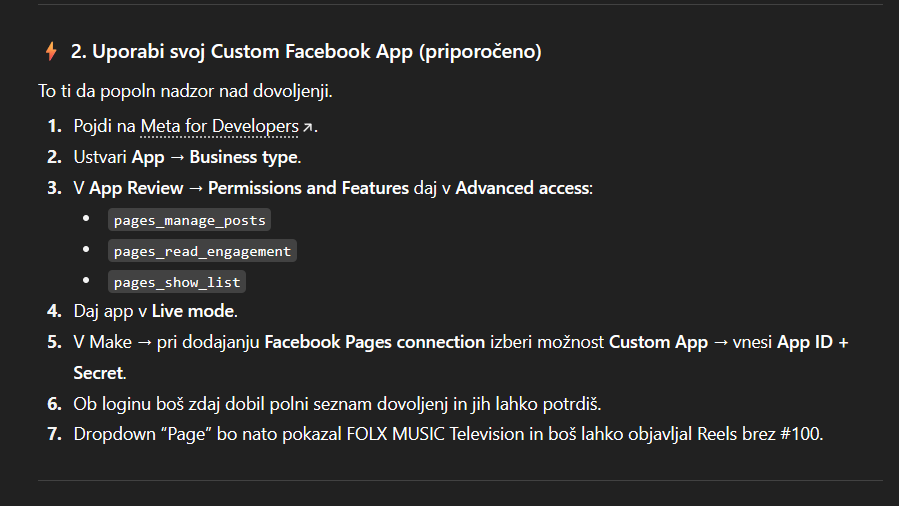Image resolution: width=899 pixels, height=506 pixels.
Task: Click the bold Business type text
Action: tap(244, 157)
